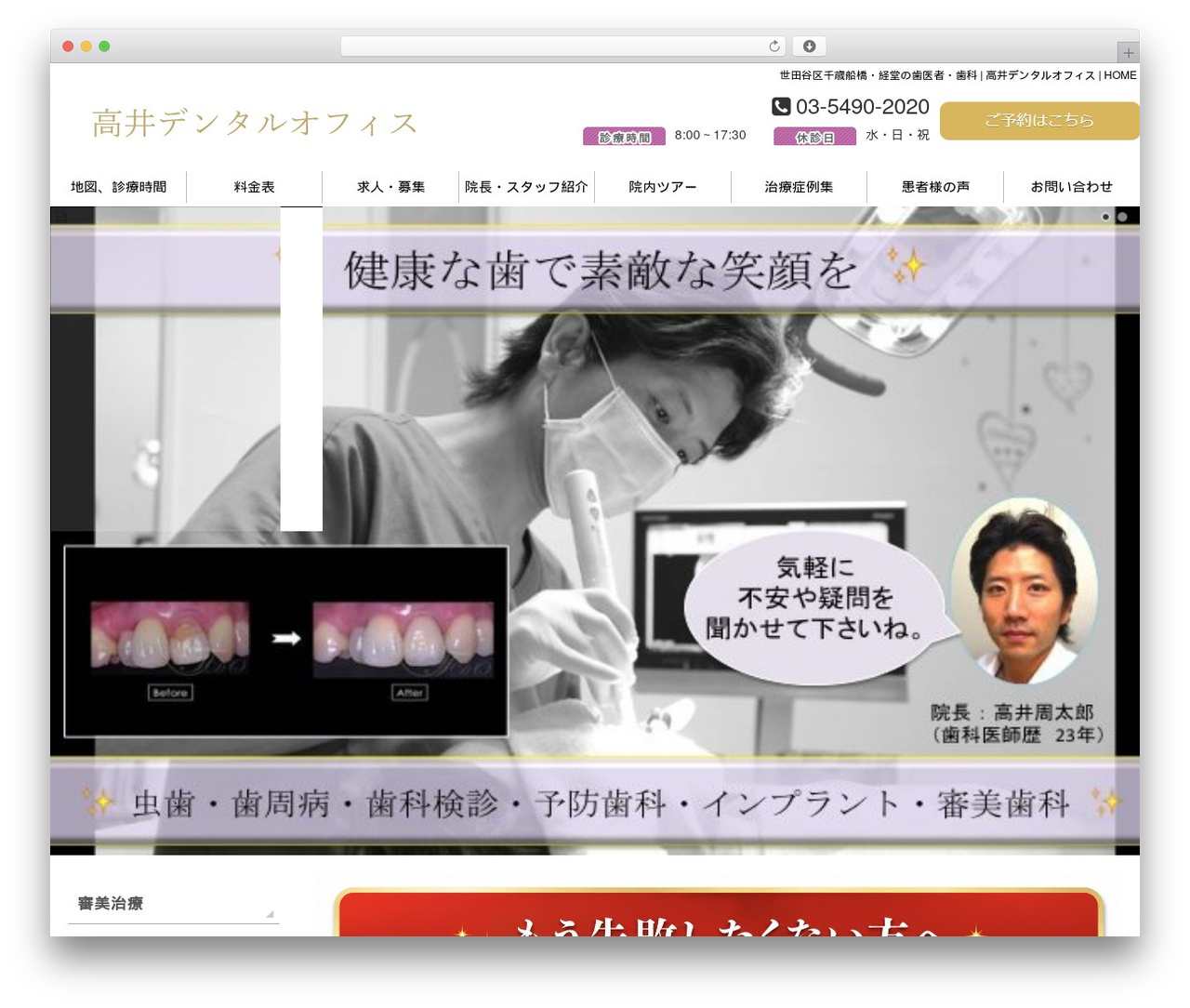
Task: Open a new browser tab with plus
Action: pyautogui.click(x=1128, y=53)
